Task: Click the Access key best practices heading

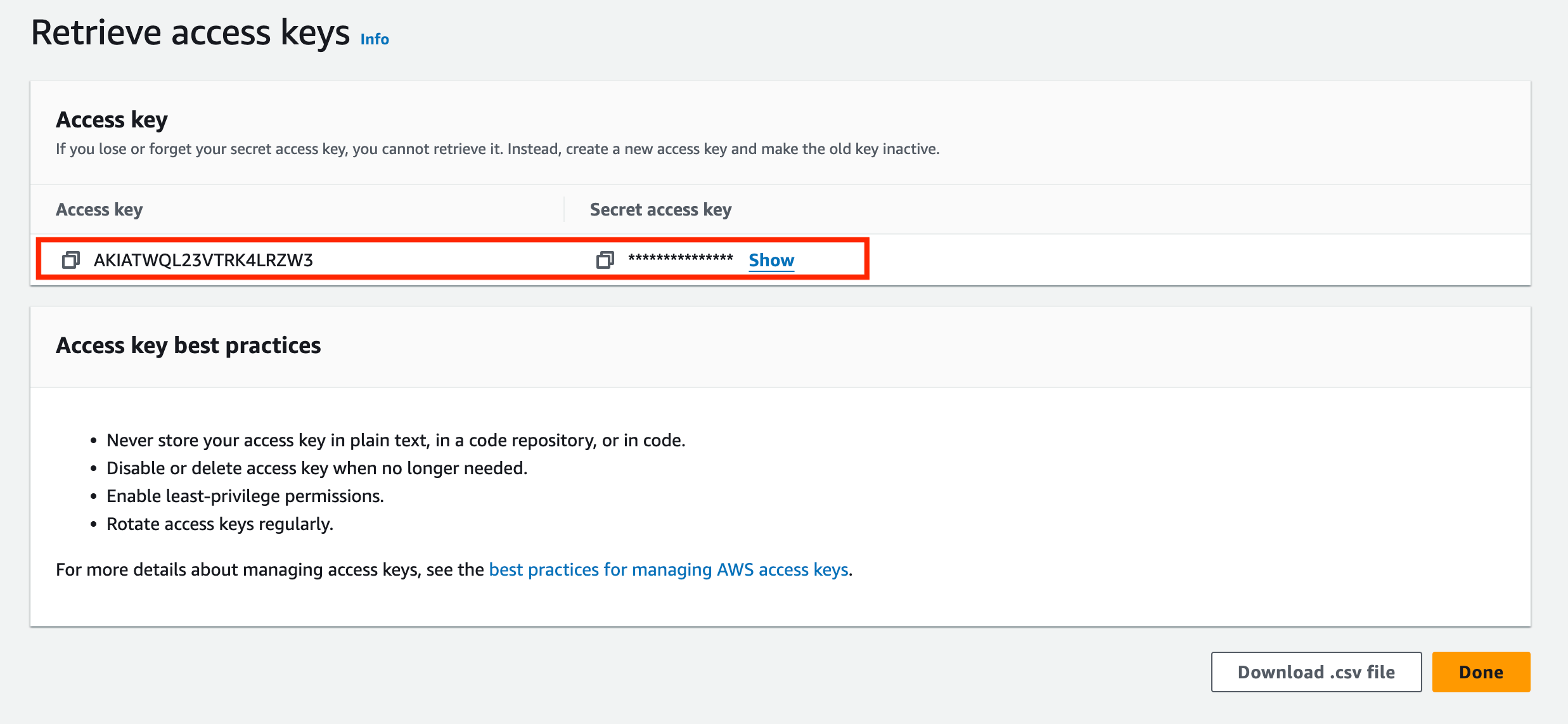Action: pos(188,346)
